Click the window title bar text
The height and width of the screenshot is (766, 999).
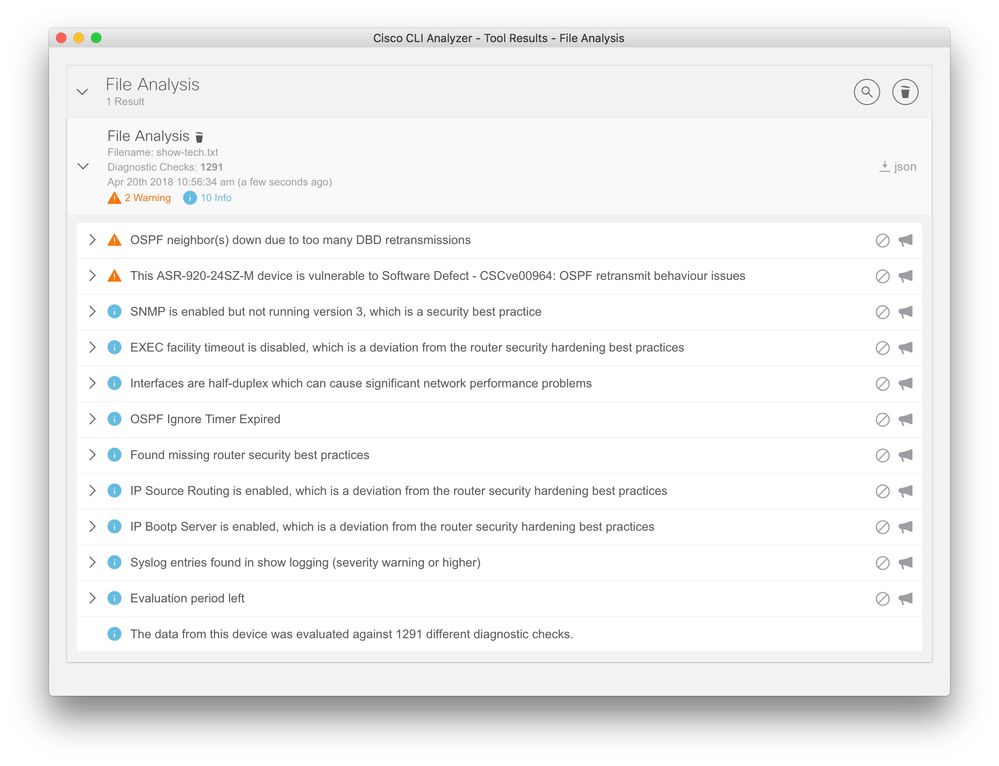click(x=498, y=38)
